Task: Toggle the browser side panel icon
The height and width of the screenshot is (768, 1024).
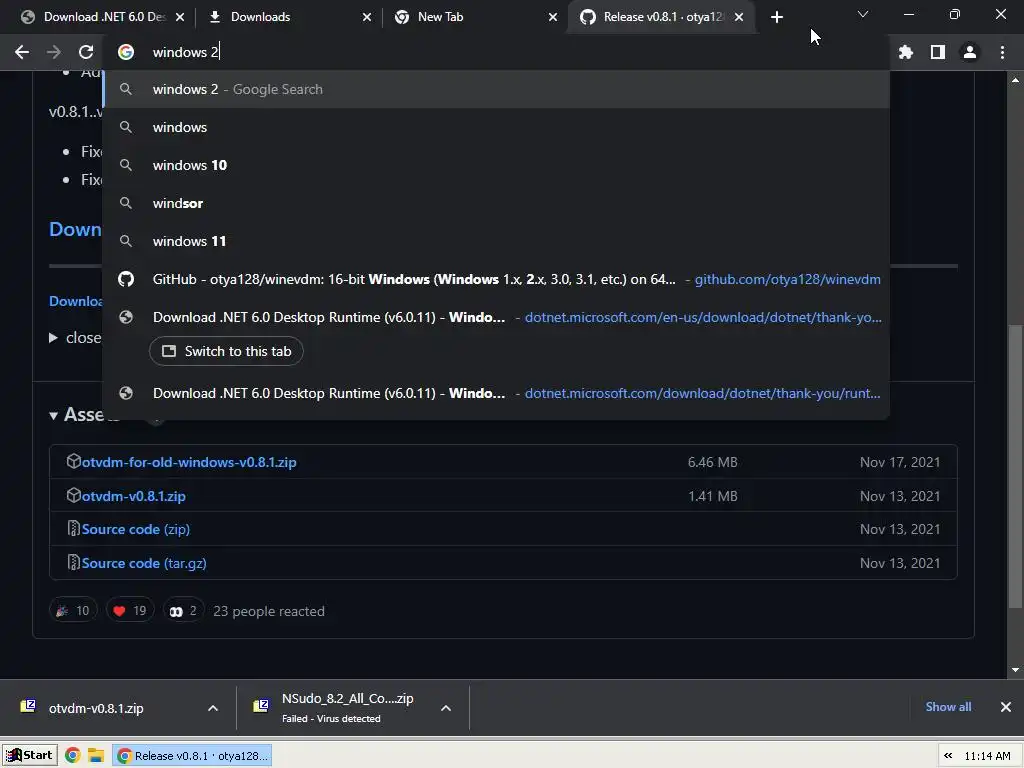Action: point(937,52)
